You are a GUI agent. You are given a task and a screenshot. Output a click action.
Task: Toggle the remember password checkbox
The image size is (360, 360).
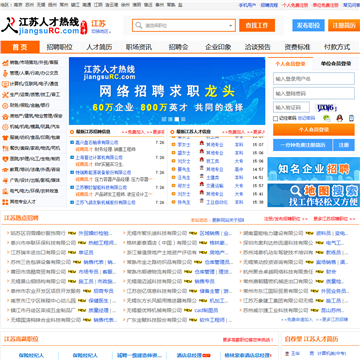[275, 118]
